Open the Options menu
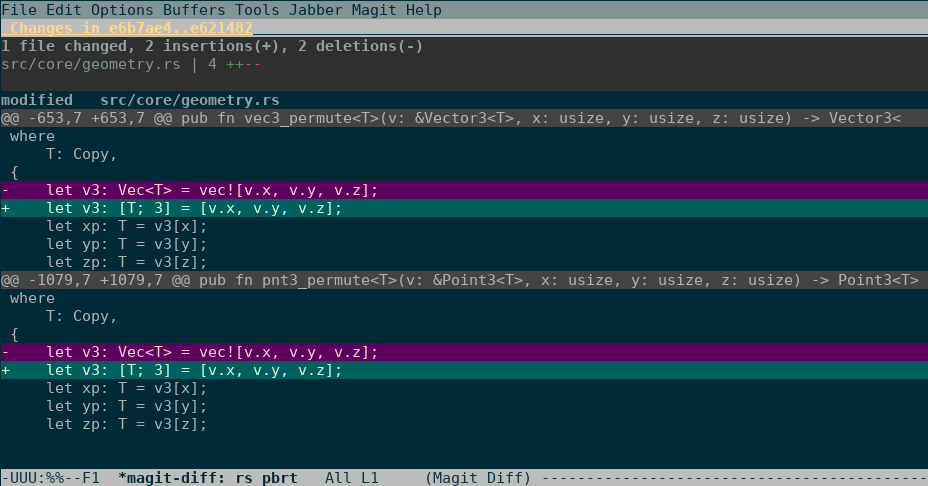 (122, 10)
